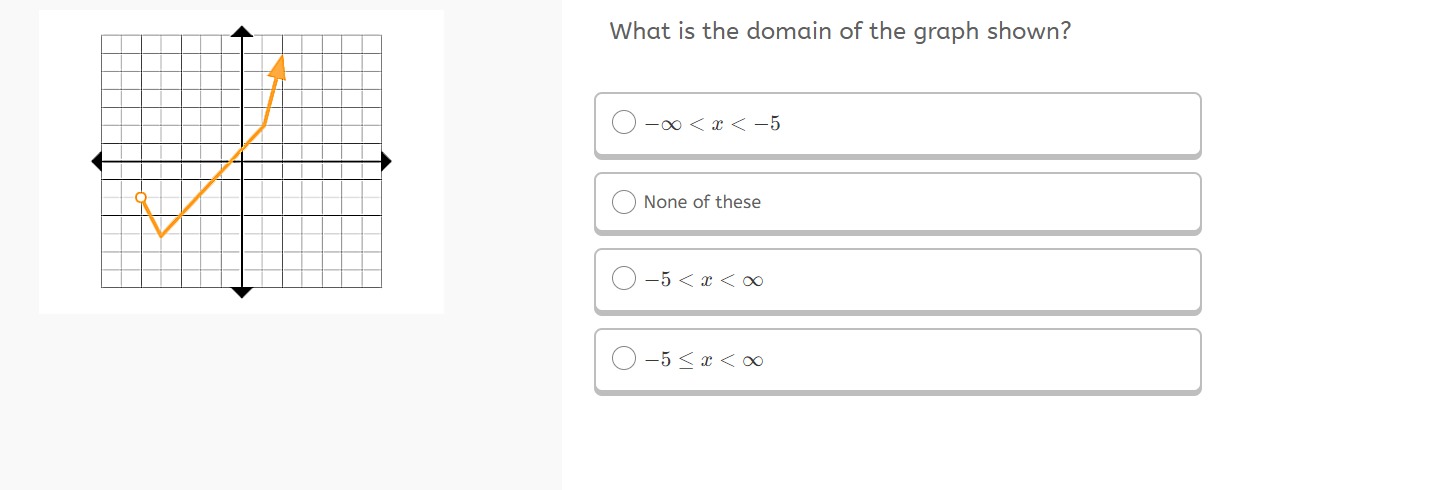Click the black upward arrow of the y-axis

pyautogui.click(x=241, y=32)
